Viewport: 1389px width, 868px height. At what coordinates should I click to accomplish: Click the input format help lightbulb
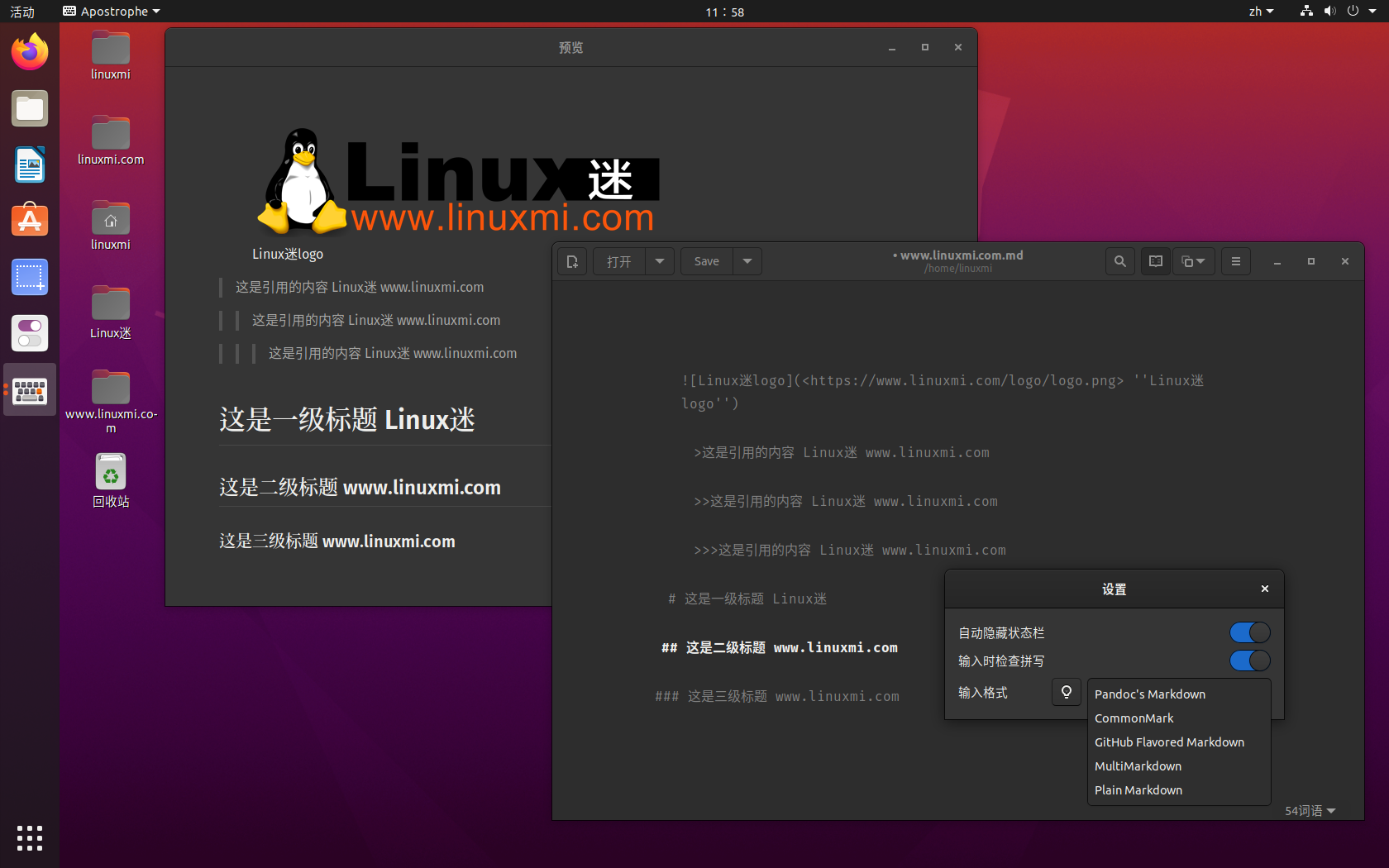1067,692
